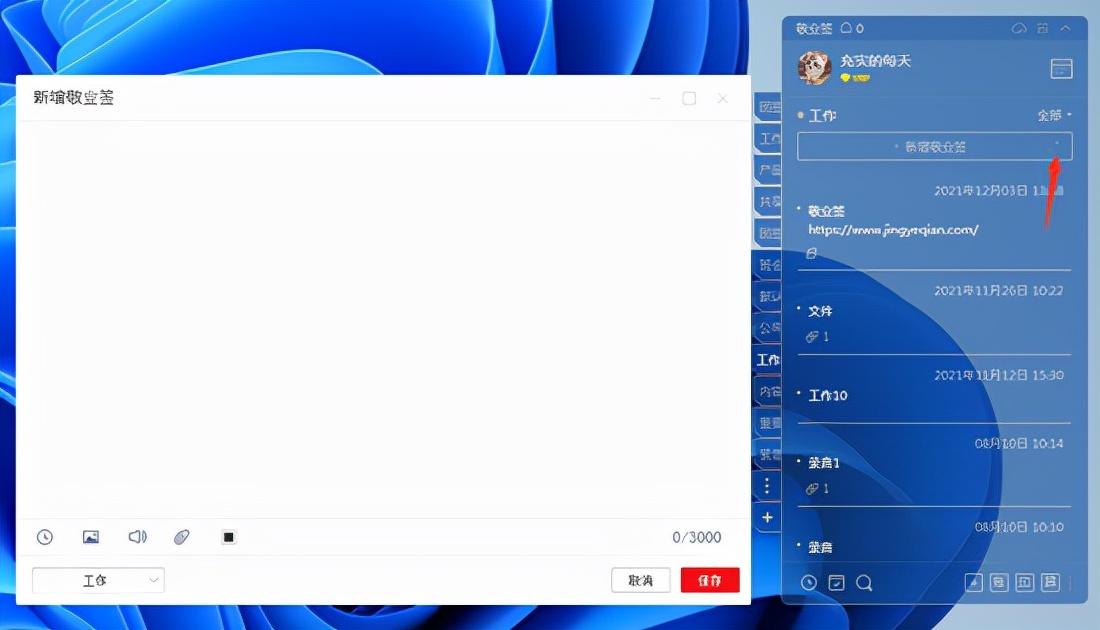Click the 取消 cancel button
This screenshot has width=1100, height=630.
click(x=640, y=580)
